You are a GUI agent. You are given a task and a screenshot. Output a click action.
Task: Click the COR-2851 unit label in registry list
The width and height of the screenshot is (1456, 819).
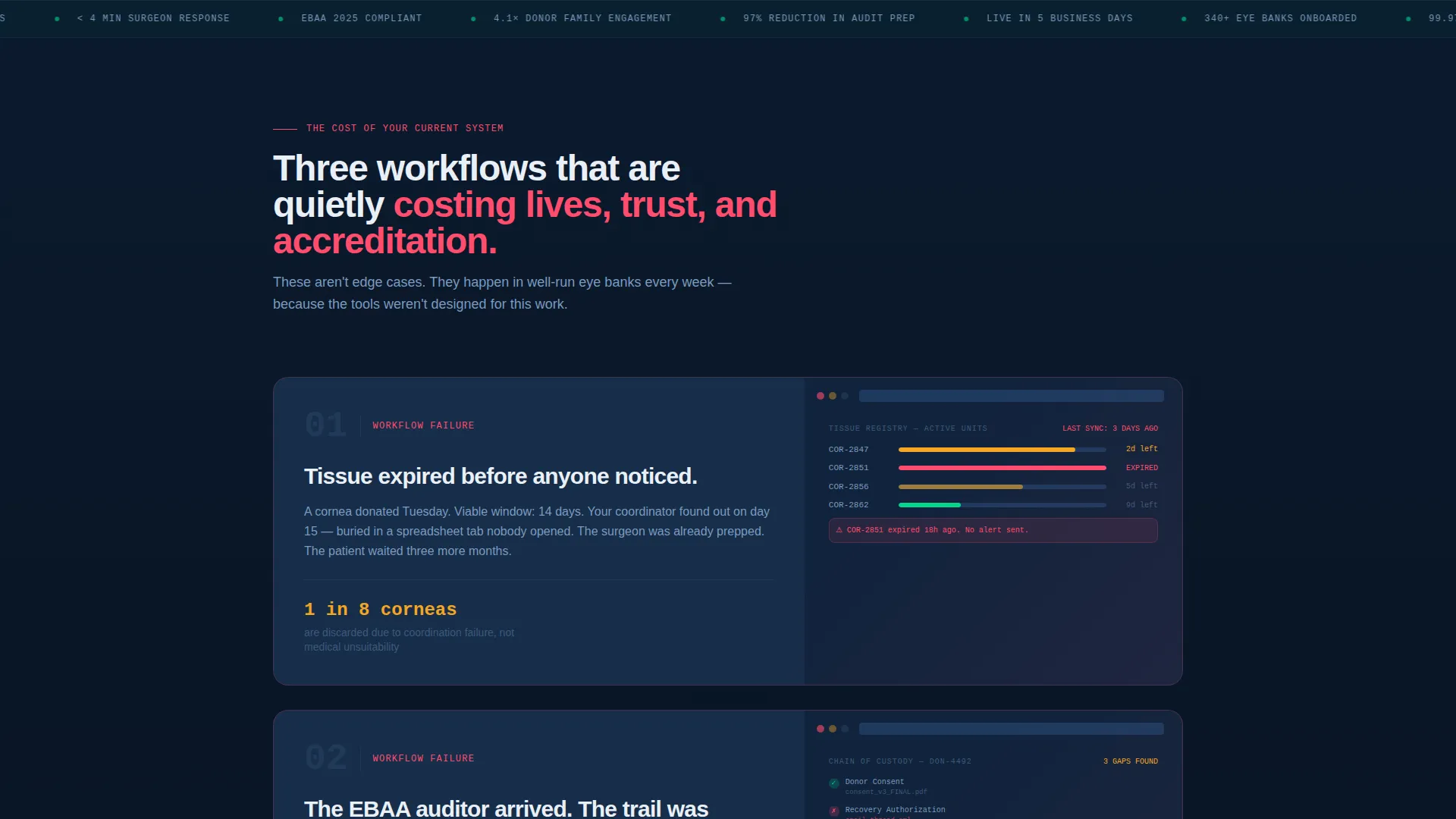click(849, 468)
